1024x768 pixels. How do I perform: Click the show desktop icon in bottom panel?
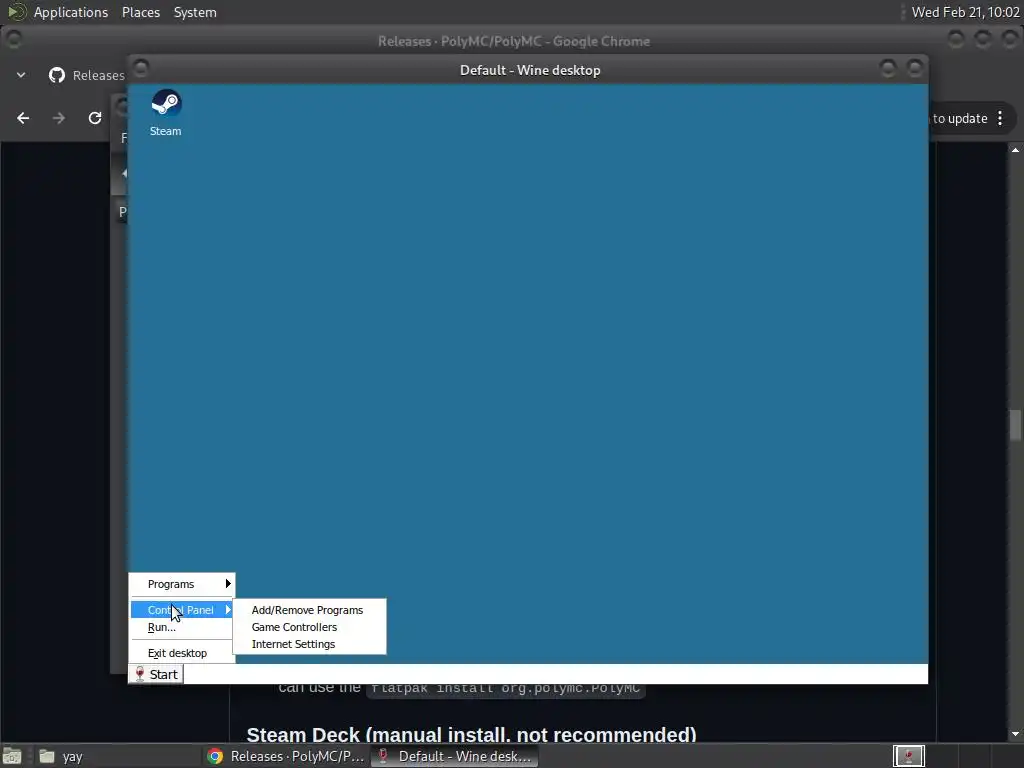[12, 756]
